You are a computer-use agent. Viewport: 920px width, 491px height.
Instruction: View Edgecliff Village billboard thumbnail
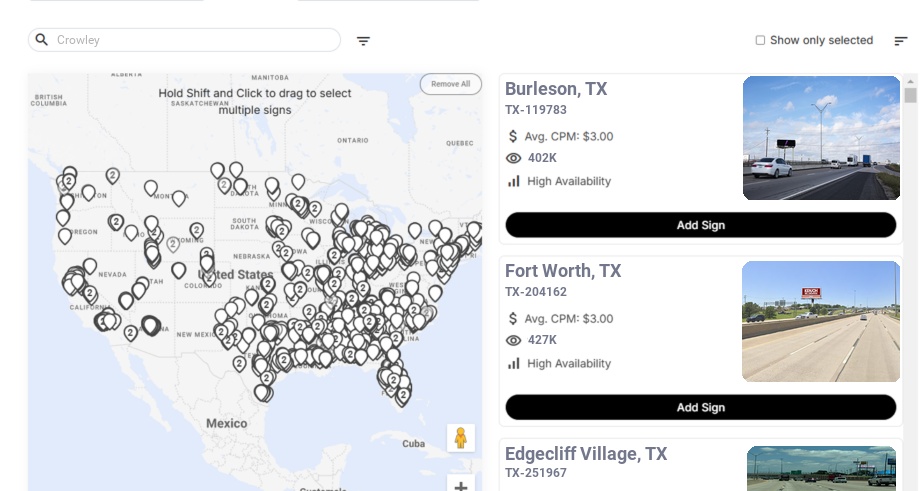(821, 467)
